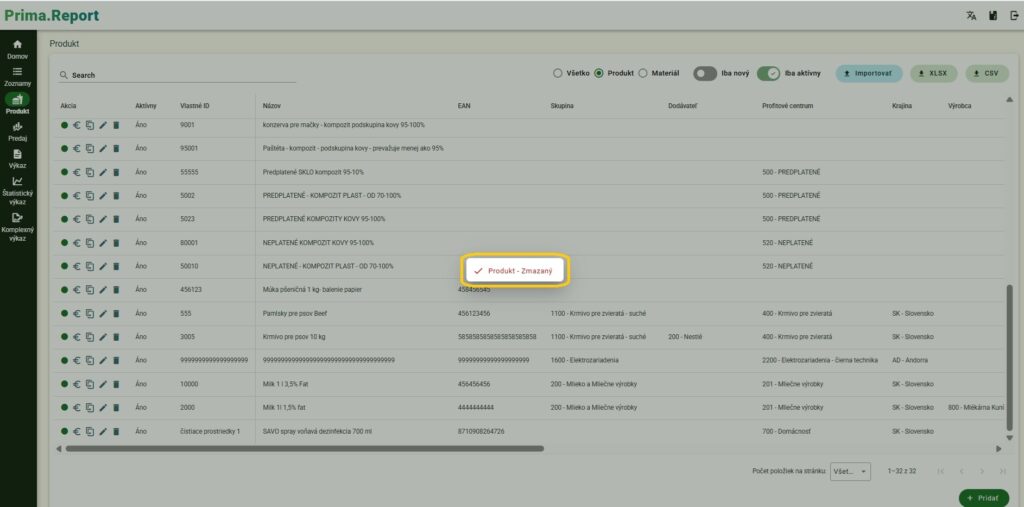Click the language translate icon in header

pyautogui.click(x=970, y=15)
